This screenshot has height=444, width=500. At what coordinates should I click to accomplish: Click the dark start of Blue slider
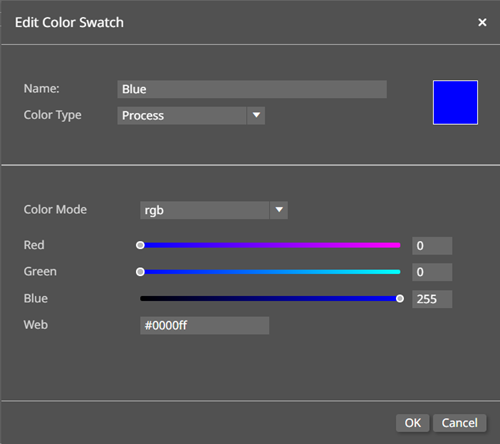(x=145, y=299)
